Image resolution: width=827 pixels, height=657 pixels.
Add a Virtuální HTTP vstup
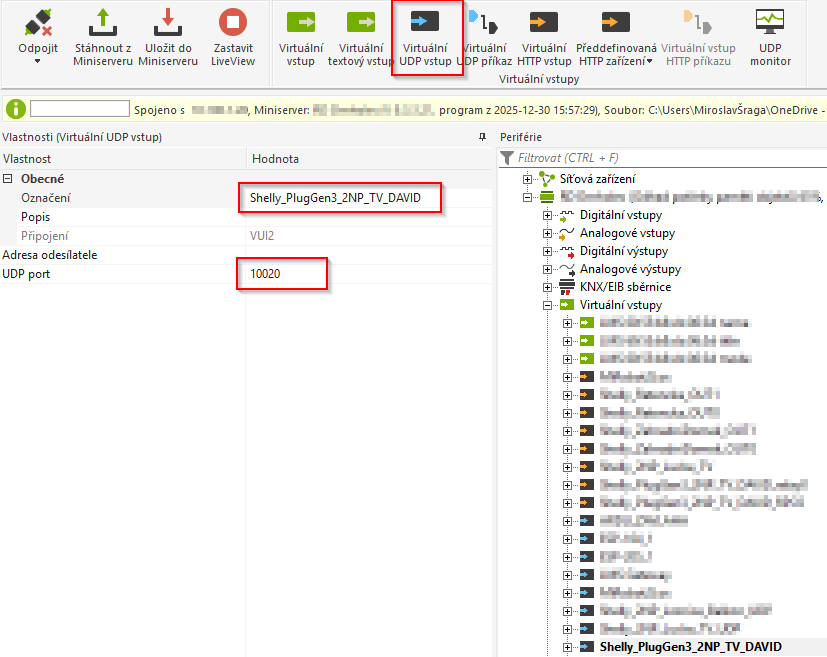(x=544, y=23)
